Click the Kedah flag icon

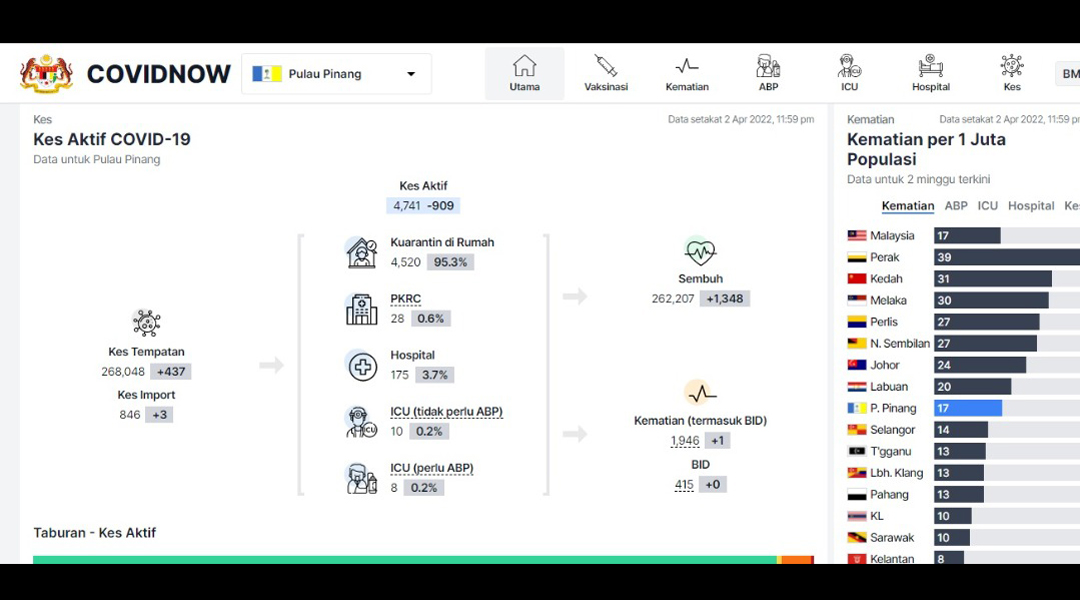point(857,278)
